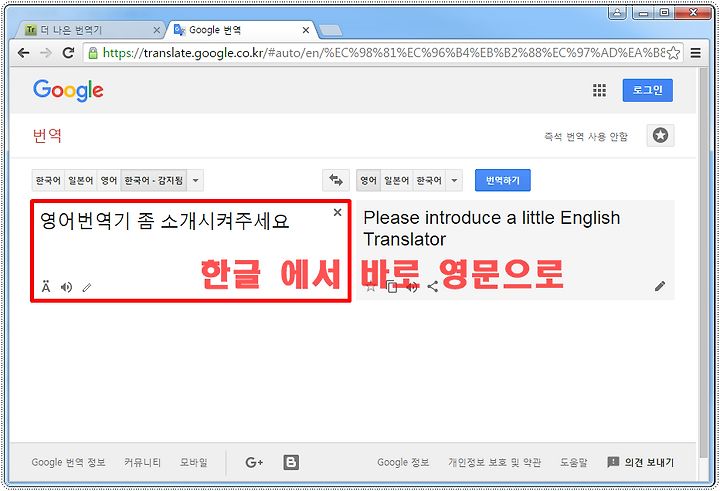Expand source language dropdown arrow

pos(195,181)
